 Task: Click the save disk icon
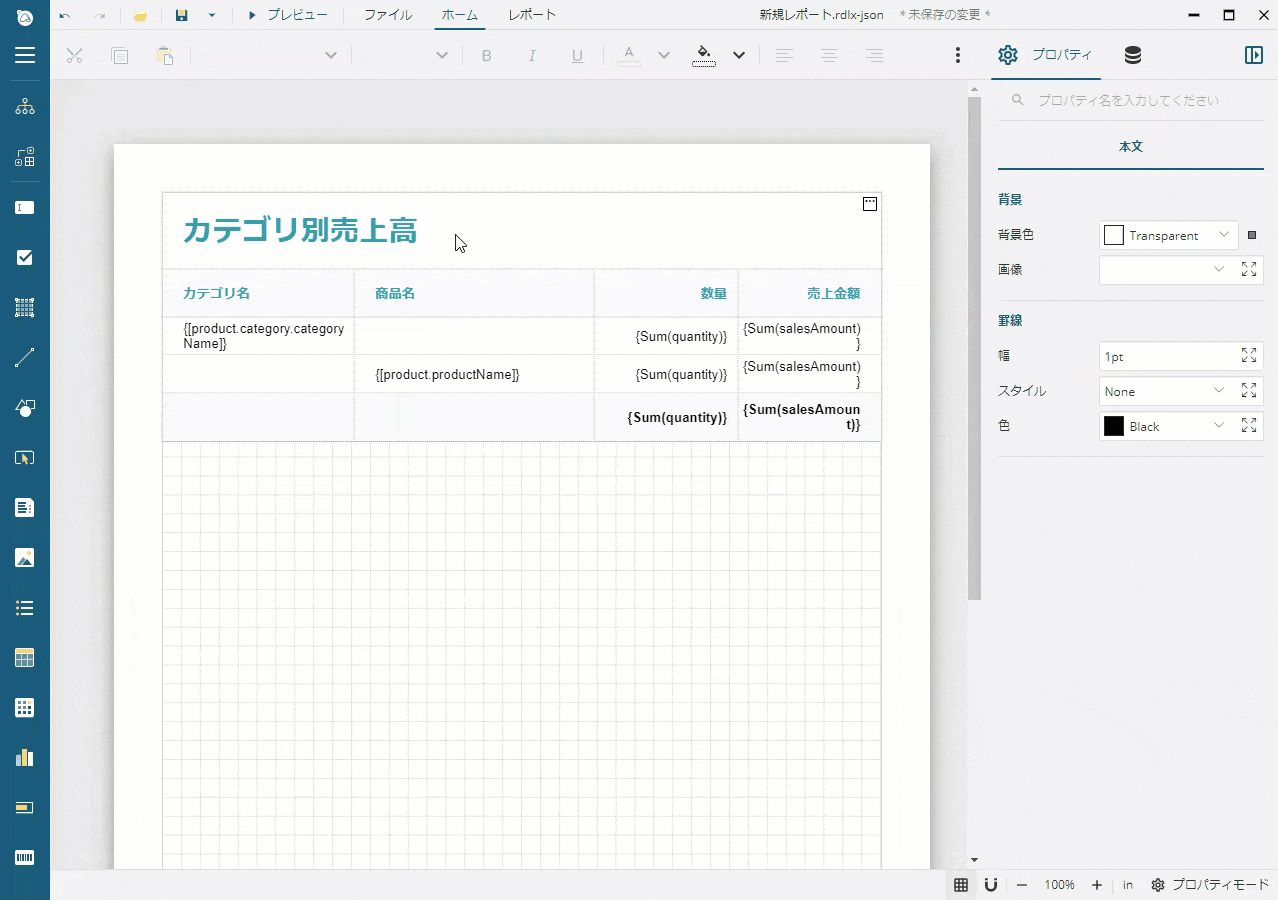point(181,15)
